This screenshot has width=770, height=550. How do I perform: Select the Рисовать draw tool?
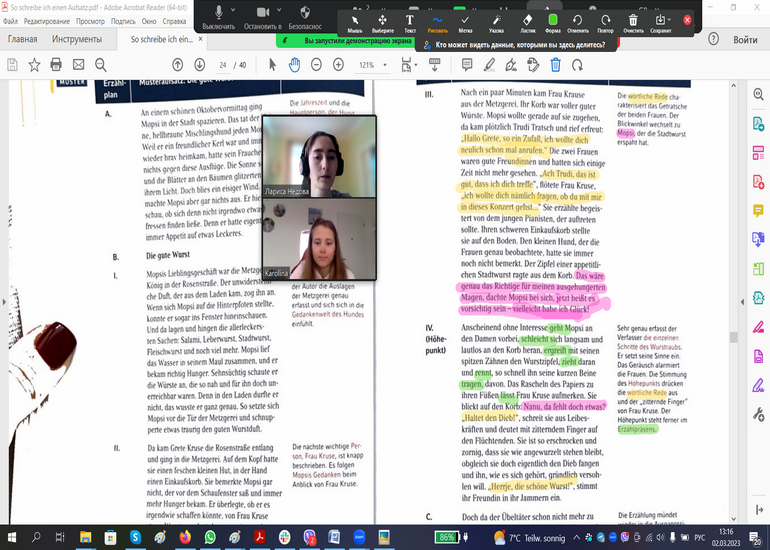[x=437, y=20]
